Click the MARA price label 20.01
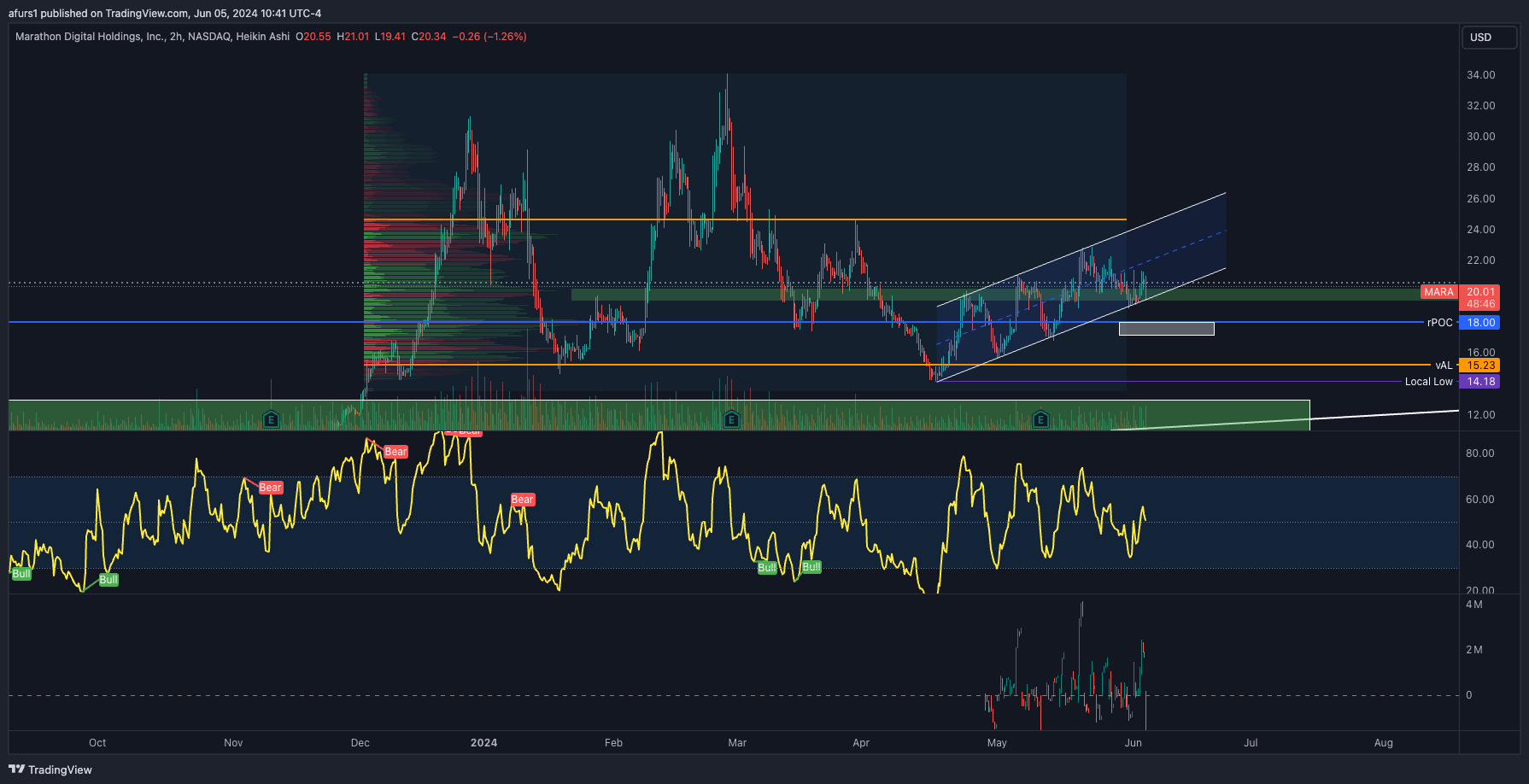 pos(1480,292)
